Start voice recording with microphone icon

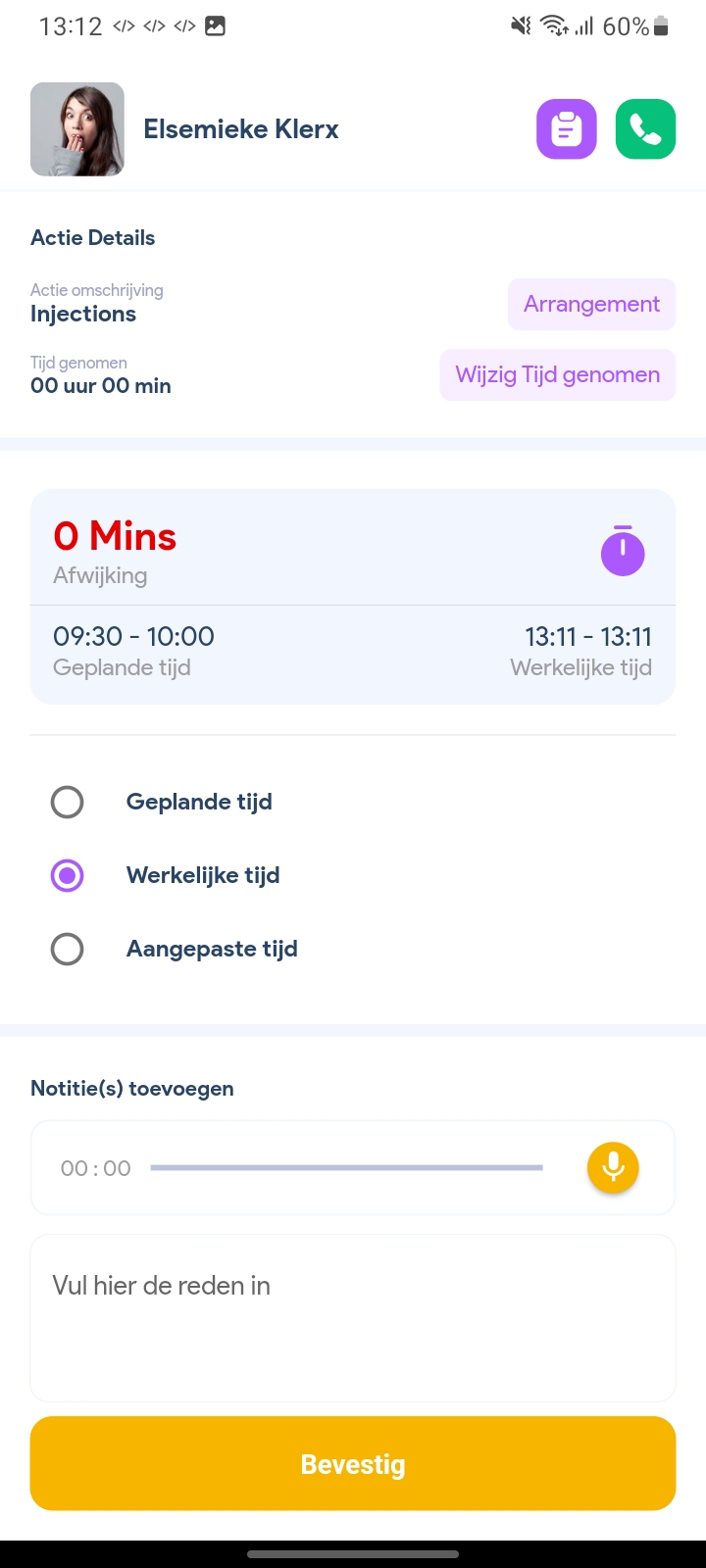[x=613, y=1167]
